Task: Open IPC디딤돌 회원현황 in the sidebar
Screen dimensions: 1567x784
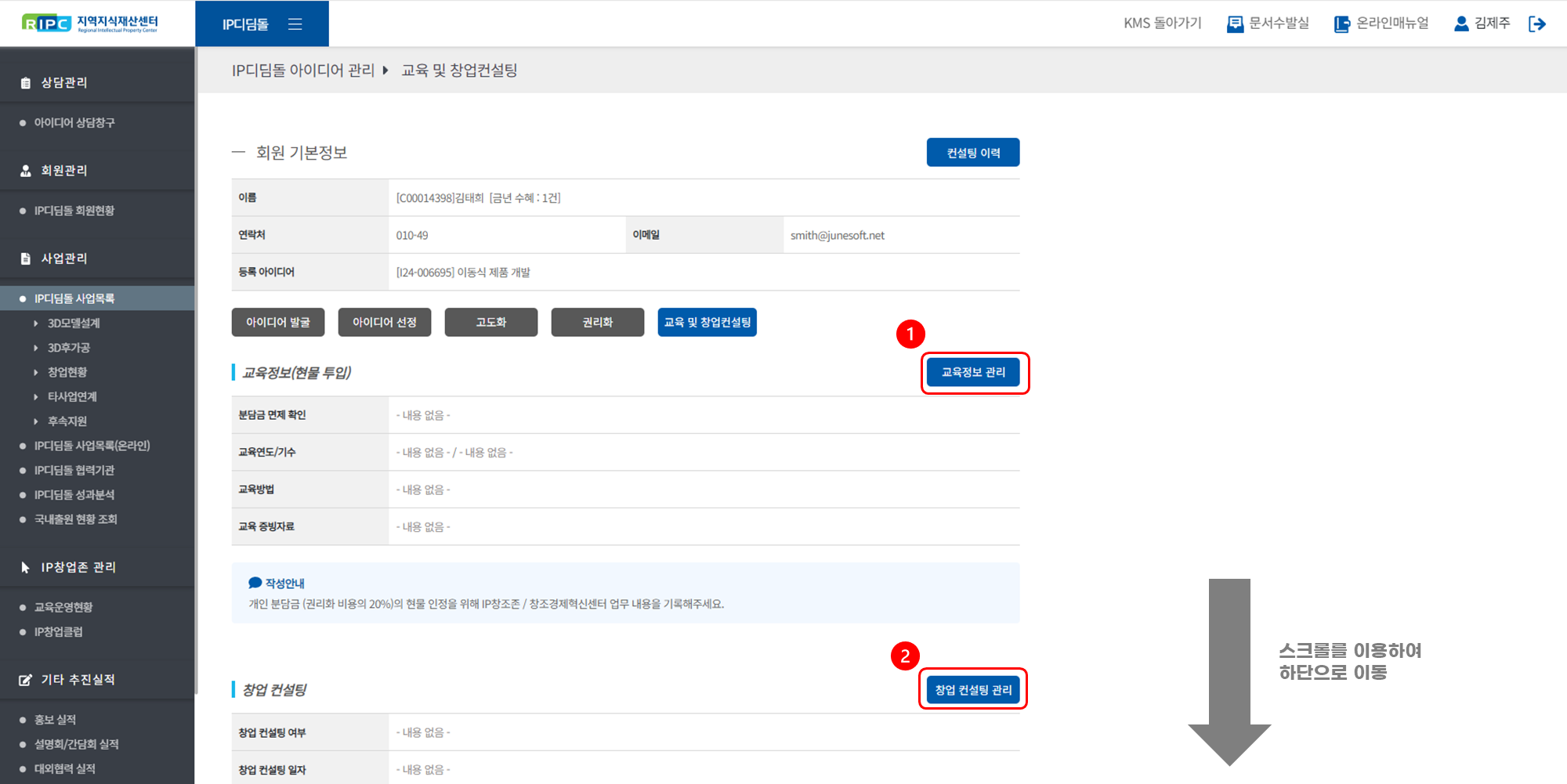Action: 74,211
